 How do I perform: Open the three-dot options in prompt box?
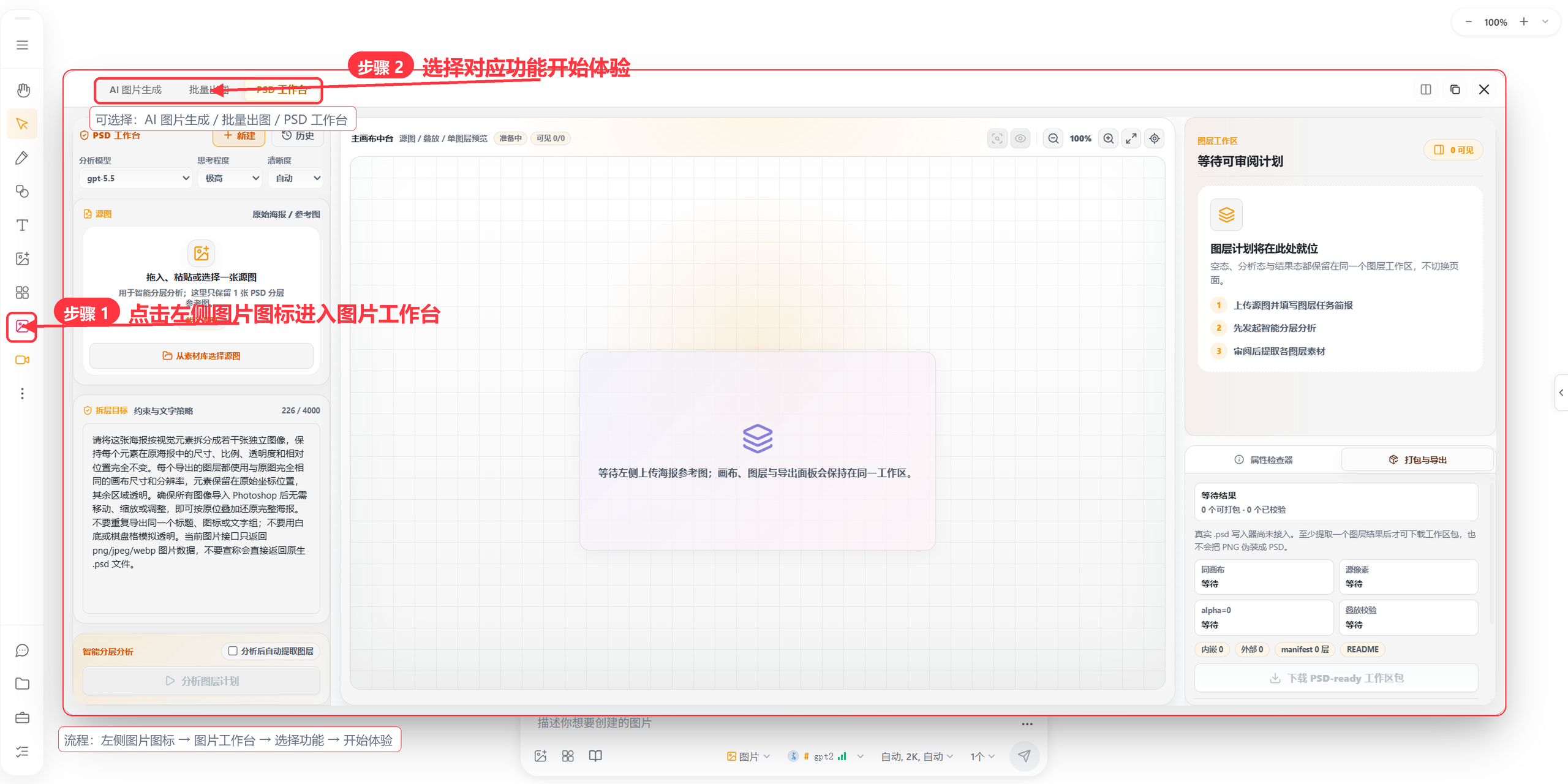point(1027,724)
